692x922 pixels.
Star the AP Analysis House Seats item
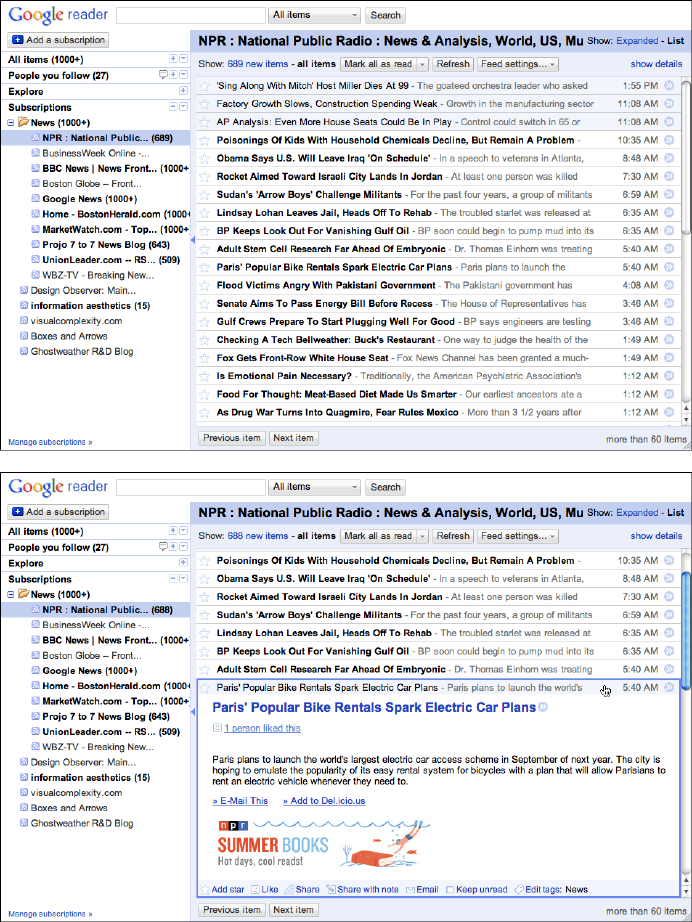tap(204, 122)
